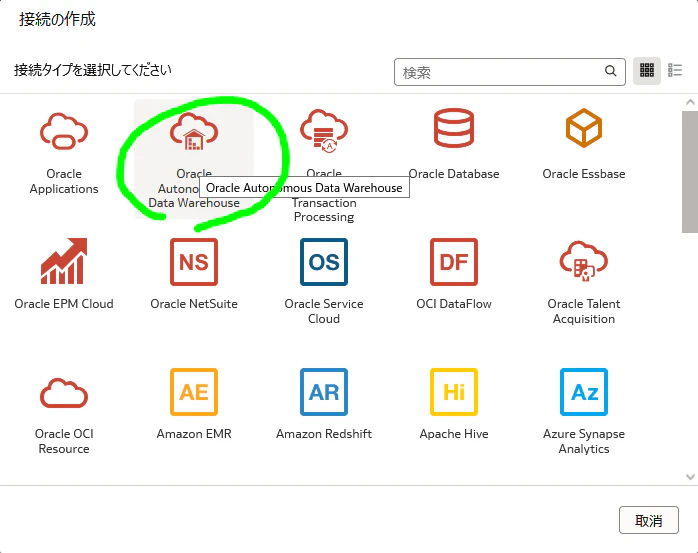Click the "Oracle OCI Resource" label
The height and width of the screenshot is (553, 698).
64,441
